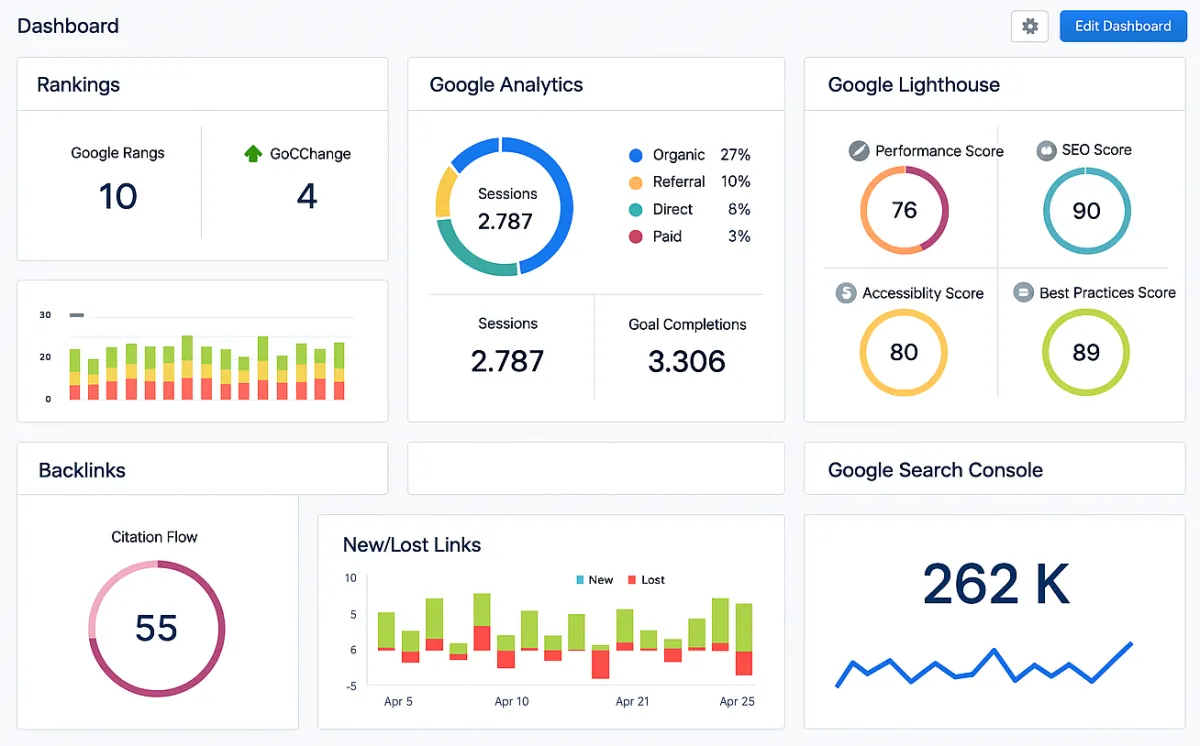Click the blue Search Console trend line
The image size is (1200, 746).
(x=984, y=665)
